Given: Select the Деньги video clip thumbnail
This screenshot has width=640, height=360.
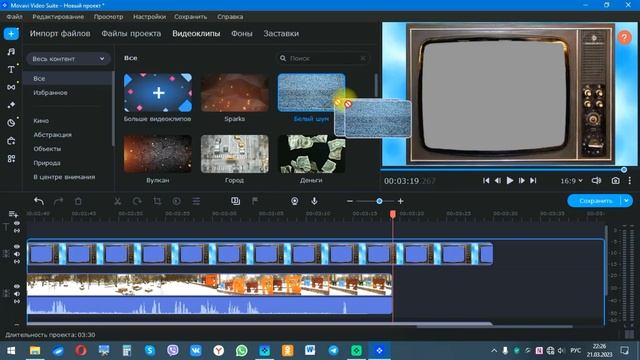Looking at the screenshot, I should [311, 154].
